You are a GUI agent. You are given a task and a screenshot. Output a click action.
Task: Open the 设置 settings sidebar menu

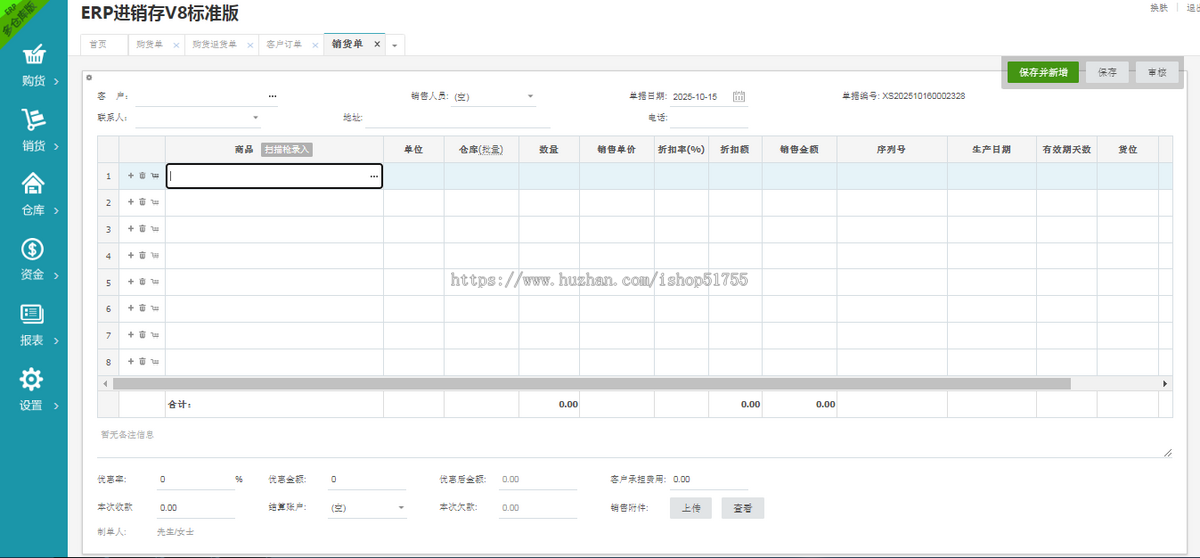33,391
